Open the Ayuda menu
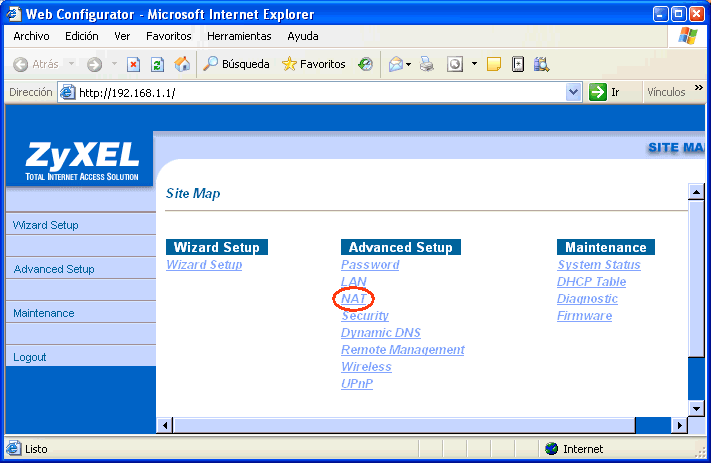The image size is (711, 463). (x=303, y=36)
